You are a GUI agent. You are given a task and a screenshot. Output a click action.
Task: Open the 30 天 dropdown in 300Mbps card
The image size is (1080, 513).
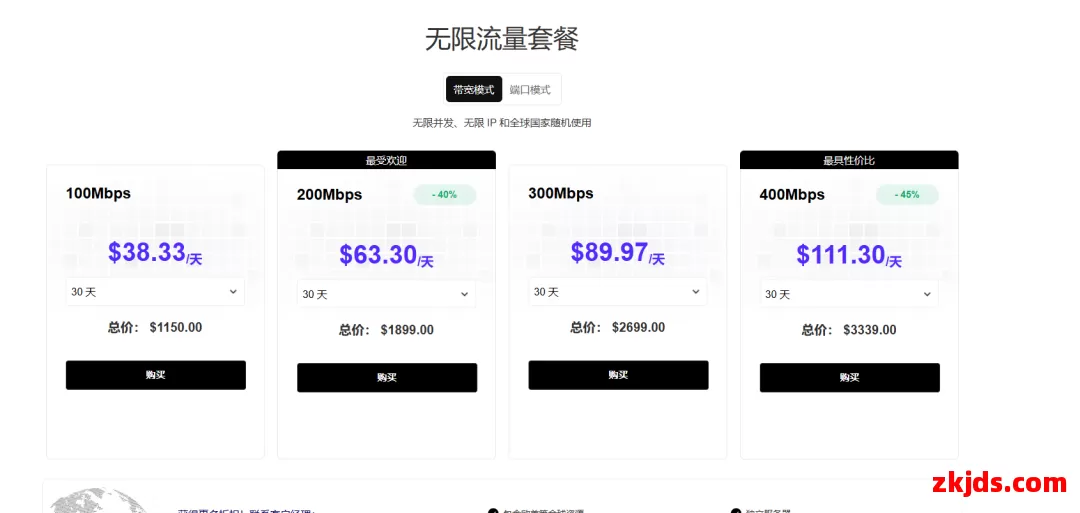click(618, 292)
